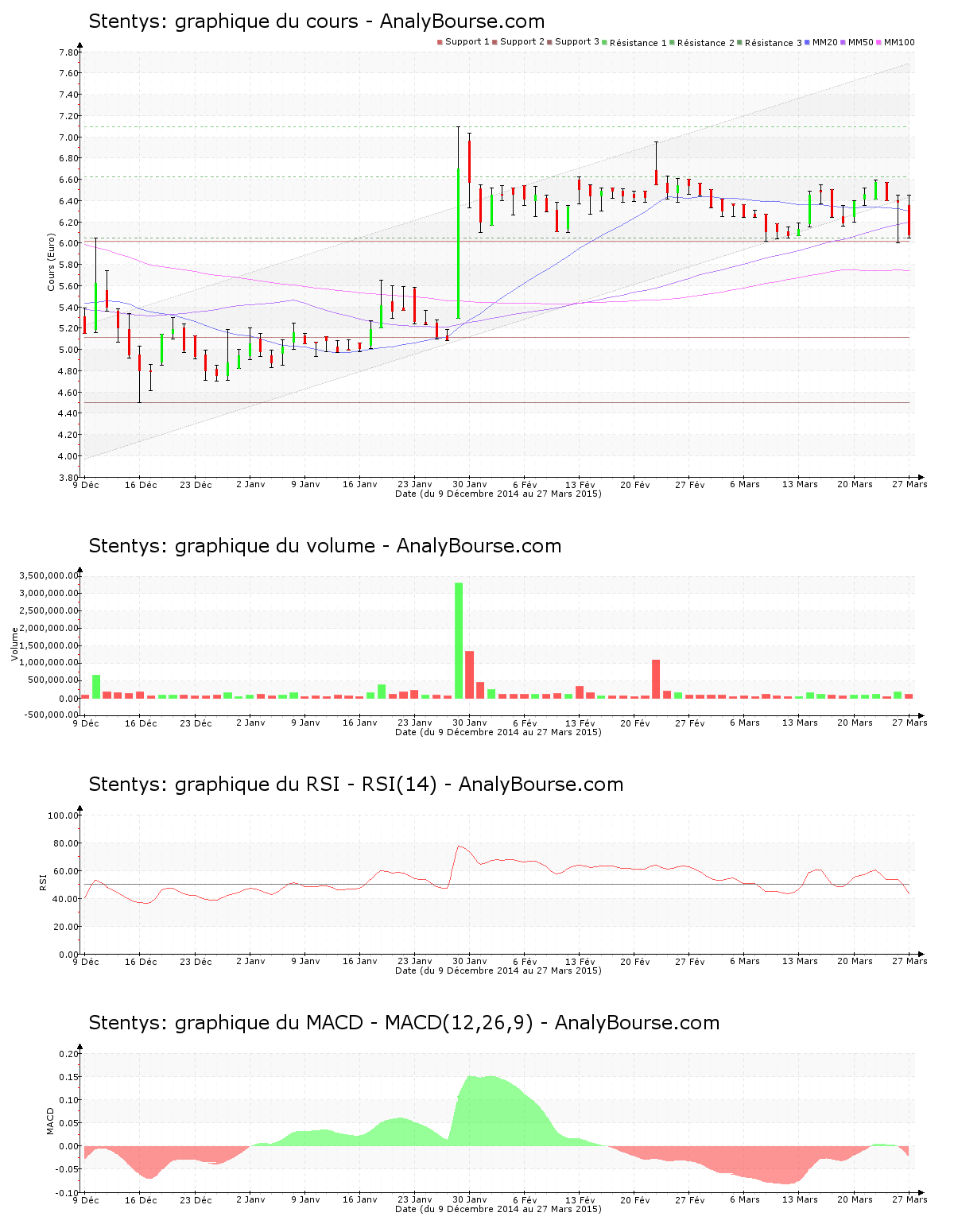The width and height of the screenshot is (954, 1232).
Task: Click '13 Fév' on the RSI chart date axis
Action: coord(580,961)
